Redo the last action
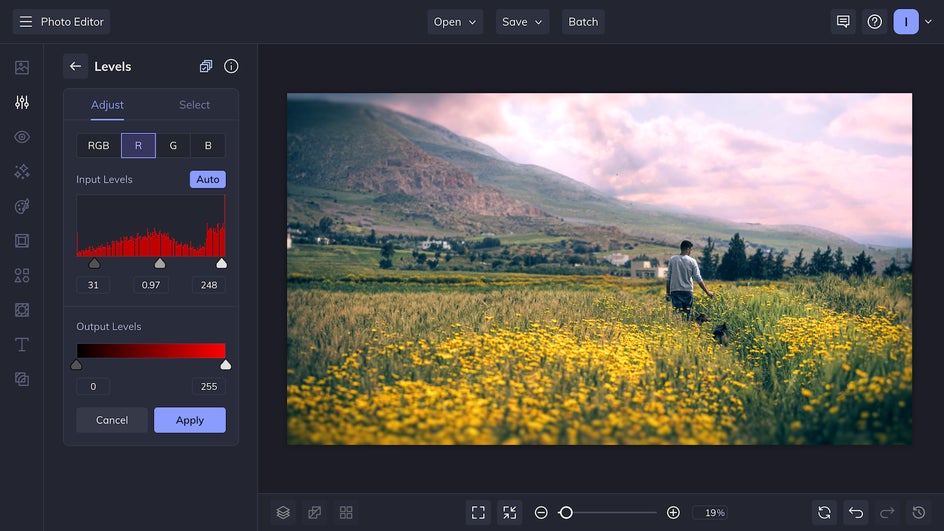Viewport: 944px width, 531px height. click(x=887, y=512)
